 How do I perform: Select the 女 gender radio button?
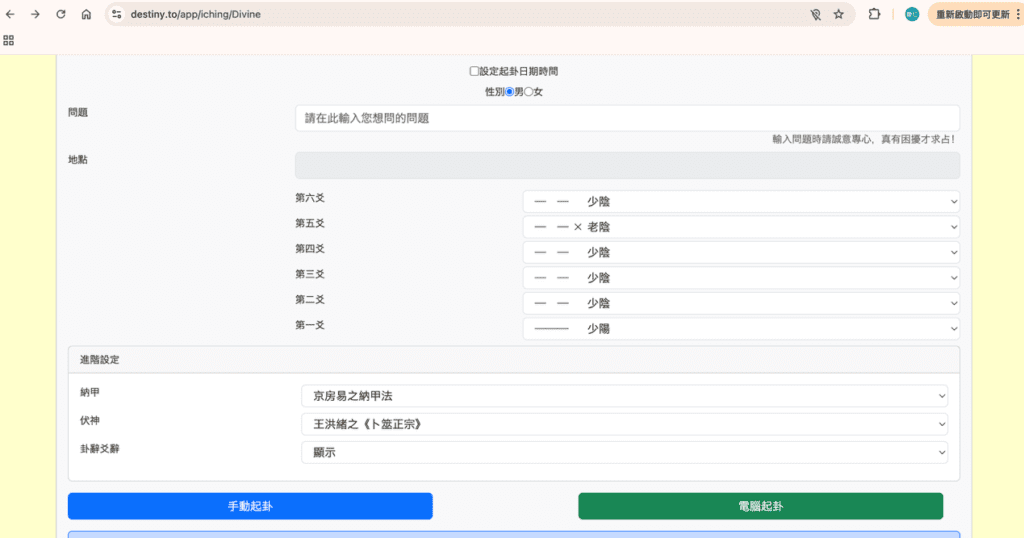pyautogui.click(x=530, y=92)
